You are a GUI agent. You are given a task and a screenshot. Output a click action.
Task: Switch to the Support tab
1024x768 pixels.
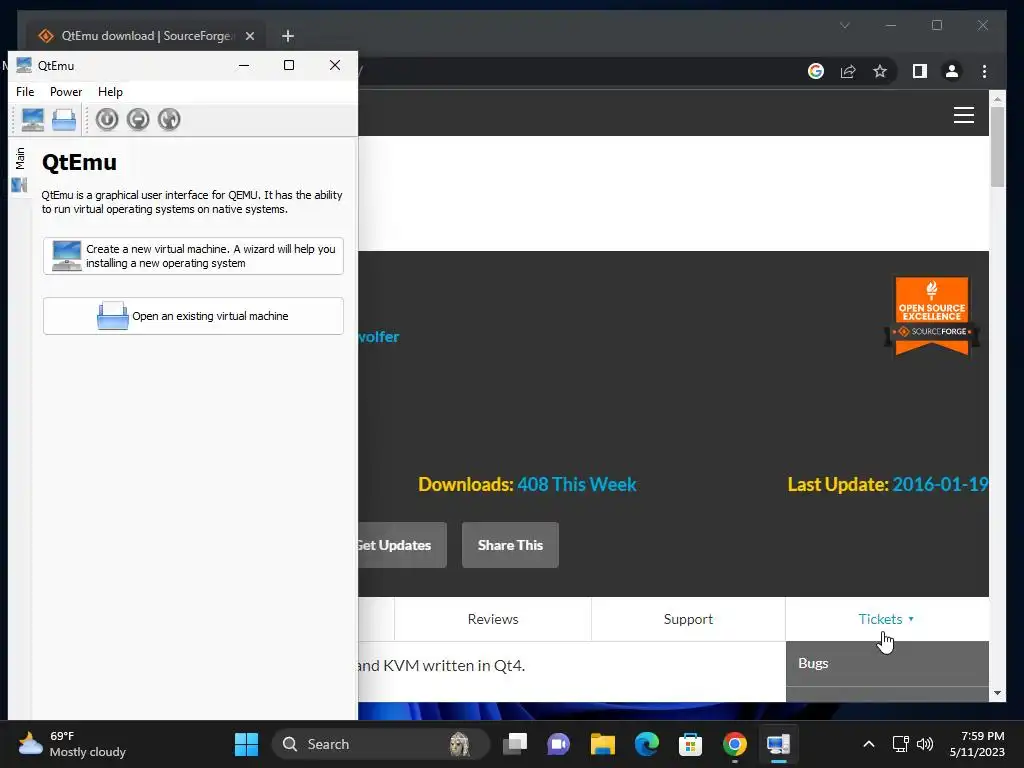click(x=688, y=619)
